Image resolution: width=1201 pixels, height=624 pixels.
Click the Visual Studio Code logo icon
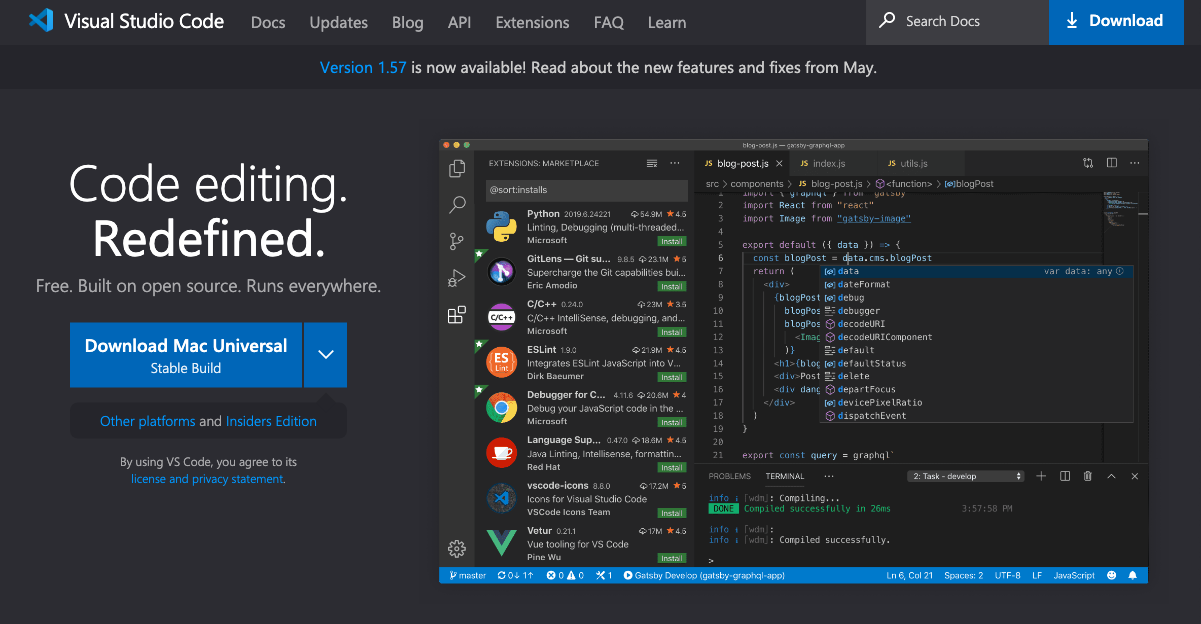(41, 21)
